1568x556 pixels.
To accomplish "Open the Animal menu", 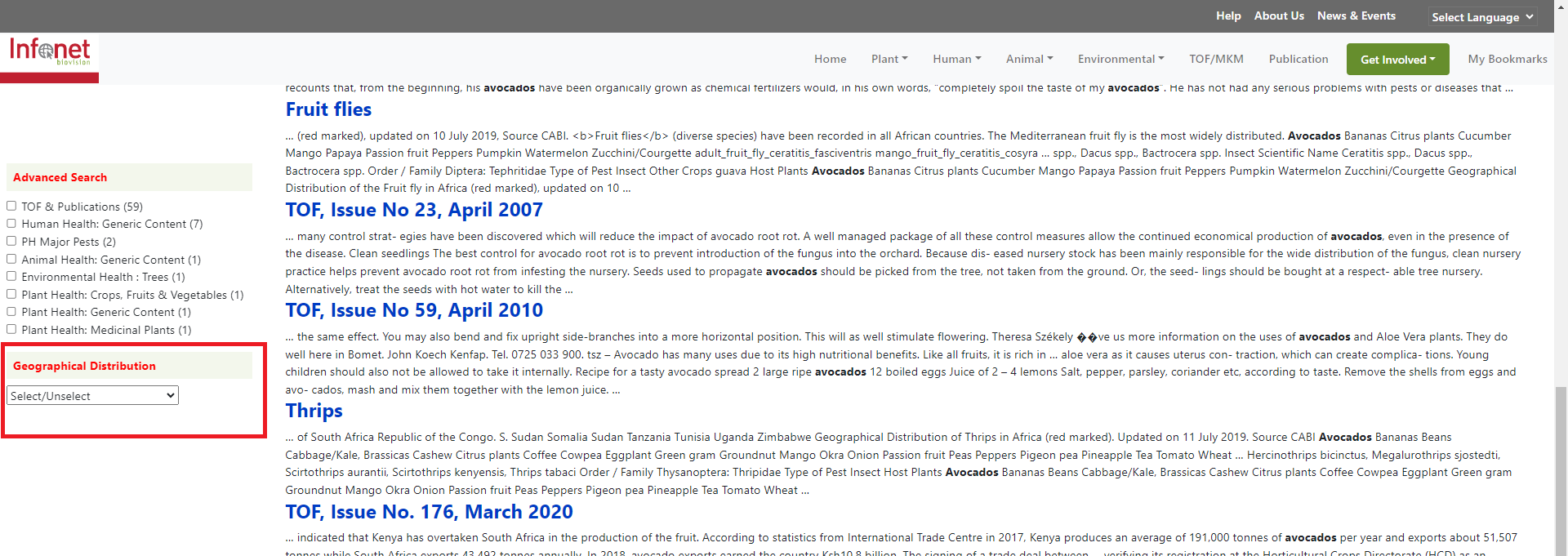I will tap(1029, 59).
